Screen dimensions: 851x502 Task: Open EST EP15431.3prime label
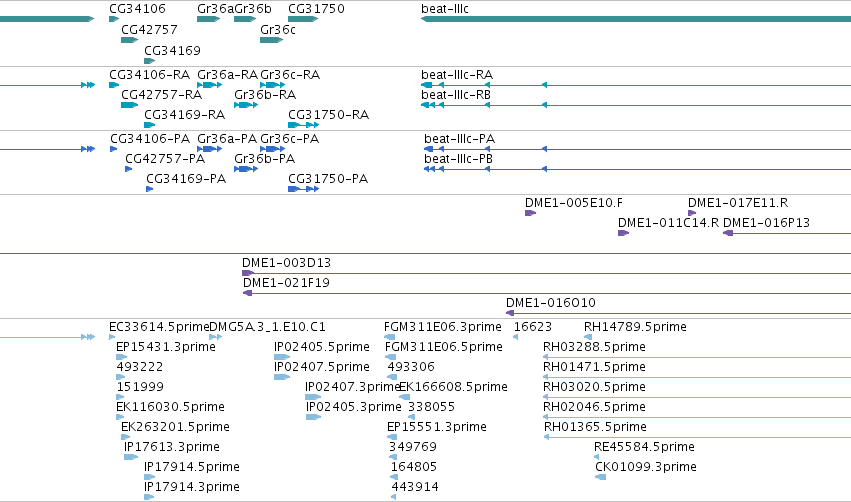(166, 347)
